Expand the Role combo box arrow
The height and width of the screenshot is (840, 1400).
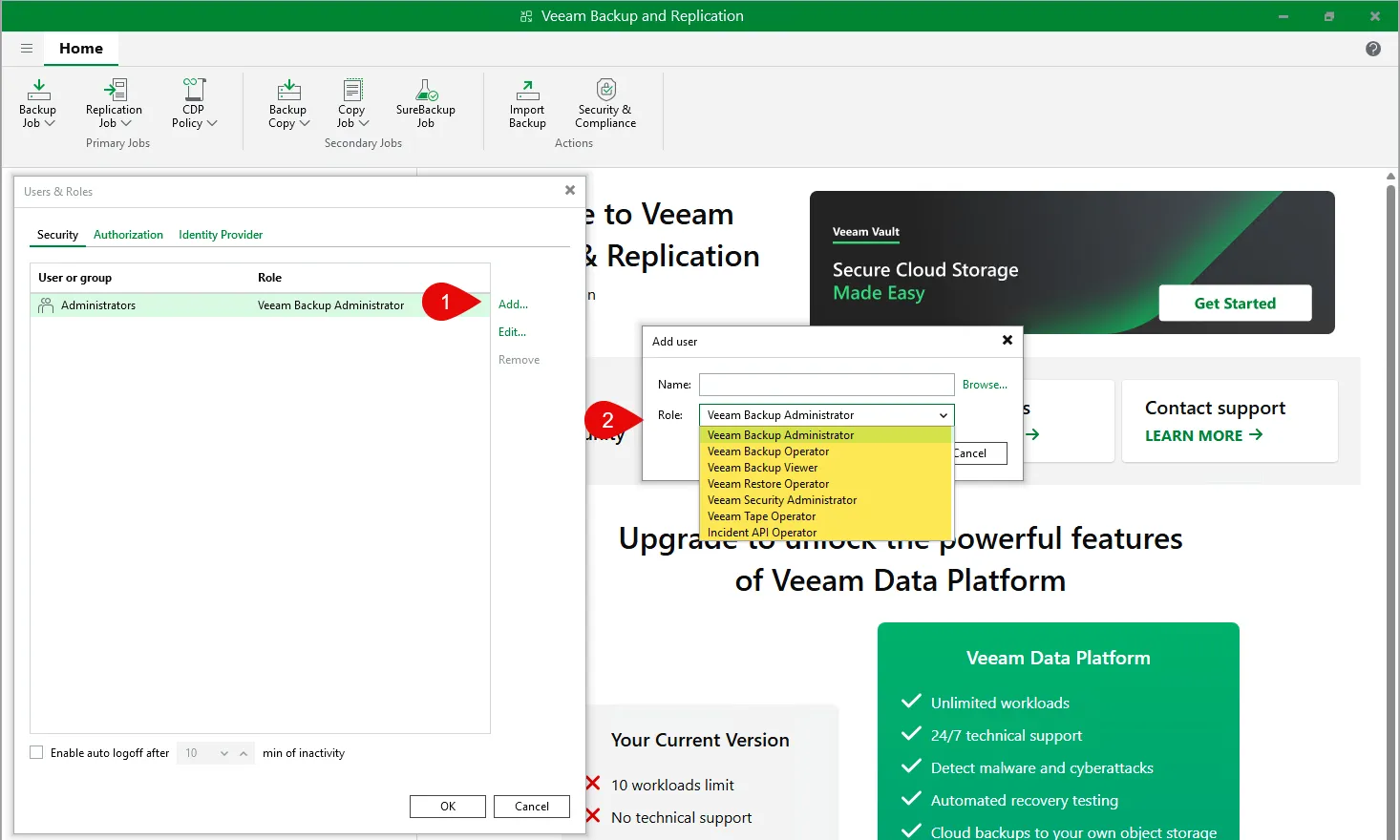point(943,415)
